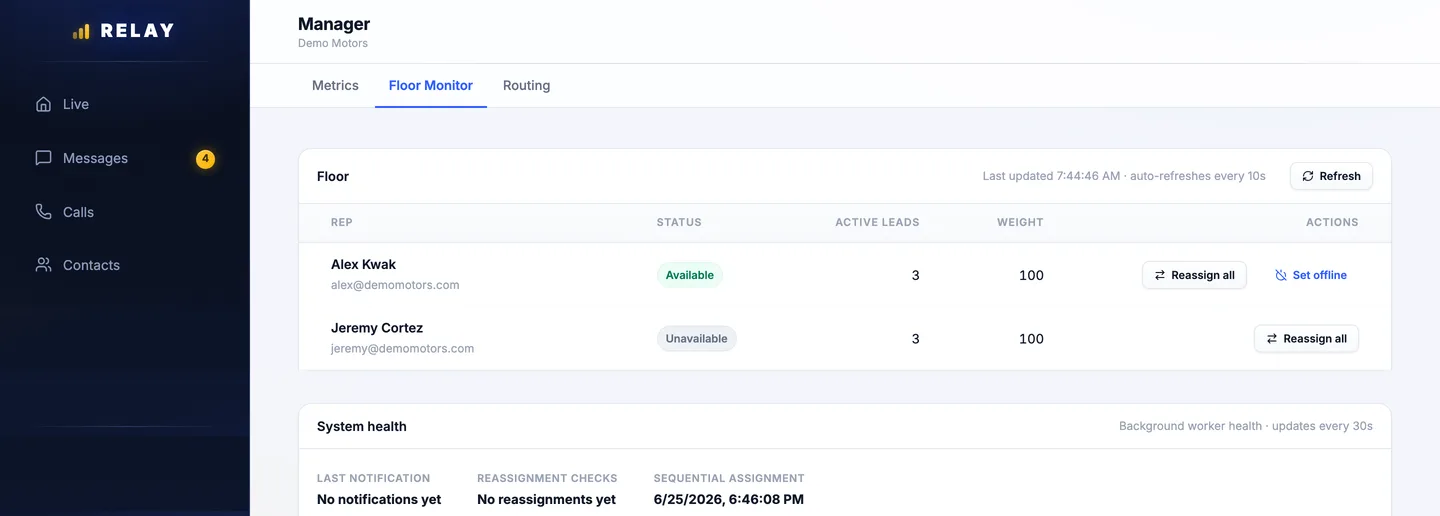Click Background worker health updates text
The height and width of the screenshot is (516, 1440).
[x=1246, y=426]
